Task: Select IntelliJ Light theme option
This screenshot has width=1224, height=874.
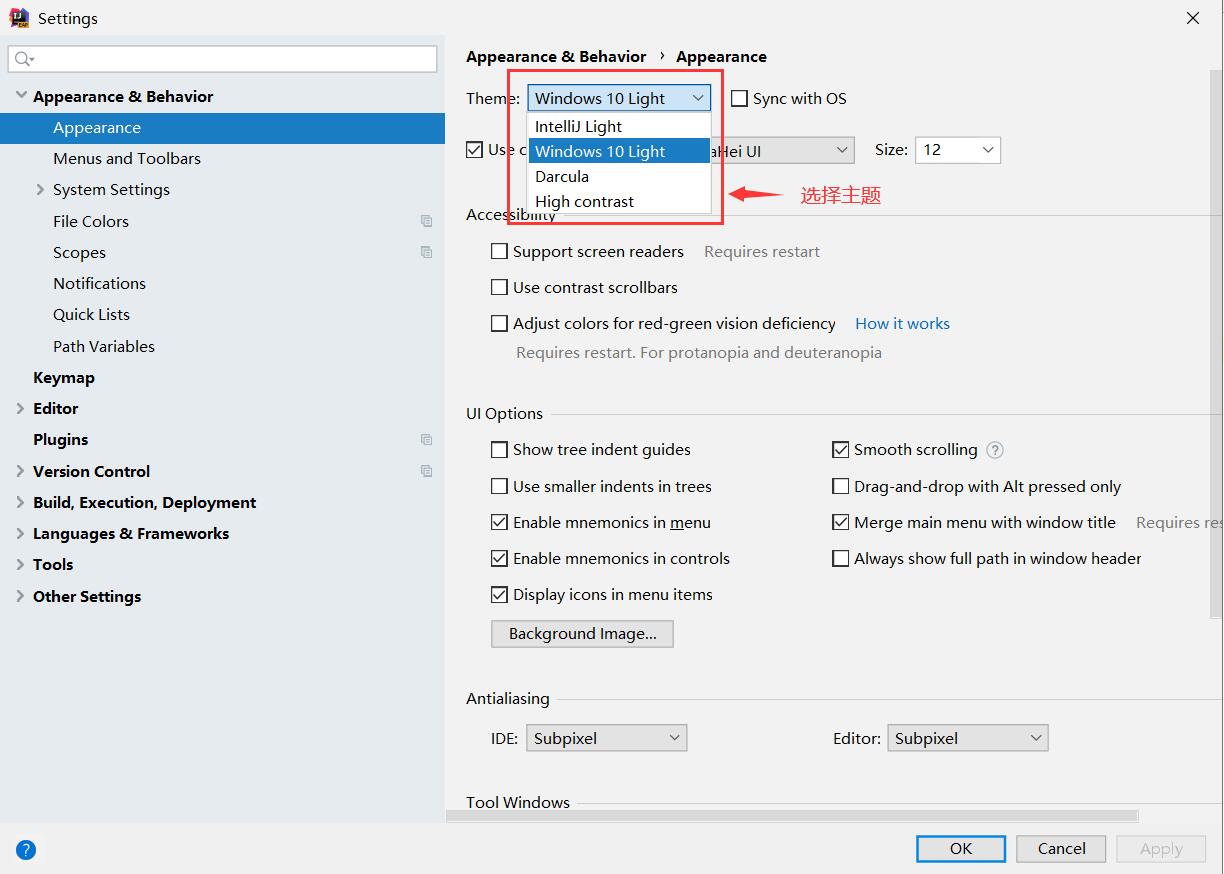Action: pos(619,126)
